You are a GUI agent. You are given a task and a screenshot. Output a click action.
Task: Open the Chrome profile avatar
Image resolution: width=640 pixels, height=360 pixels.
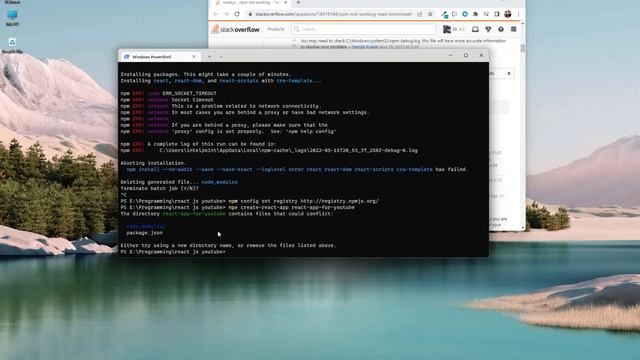pyautogui.click(x=508, y=14)
